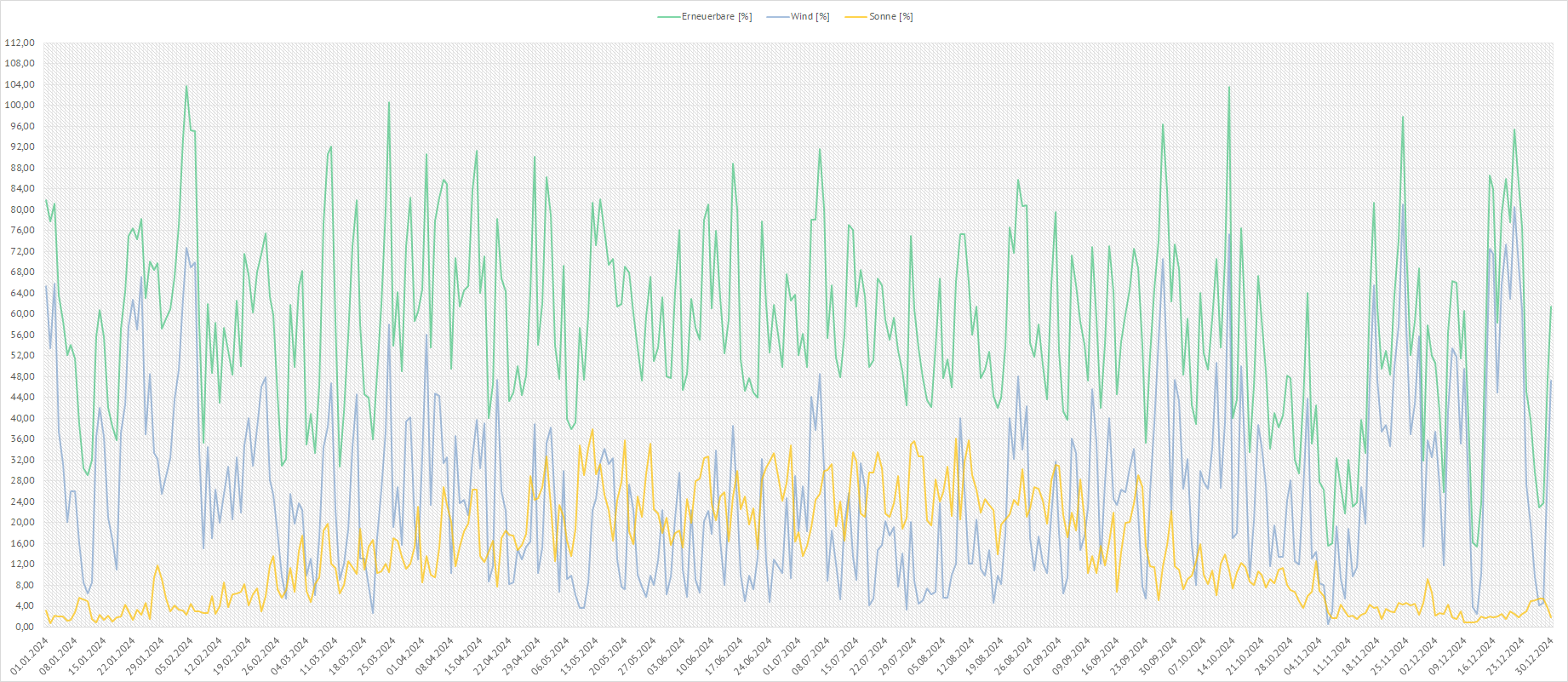
Task: Click the green Erneuerbare legend line marker
Action: tap(669, 17)
